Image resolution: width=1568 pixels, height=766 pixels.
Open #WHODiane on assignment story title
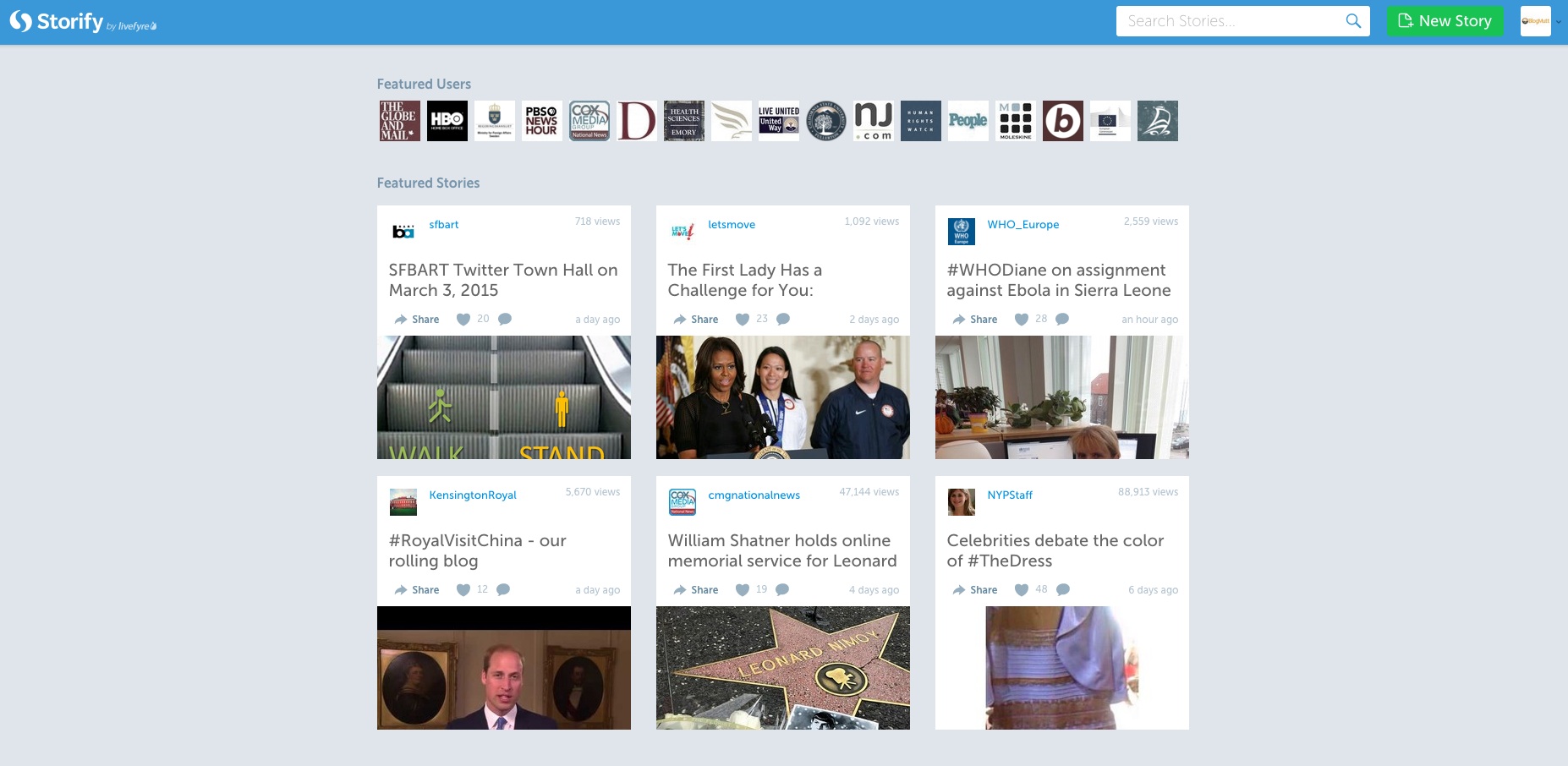1059,280
